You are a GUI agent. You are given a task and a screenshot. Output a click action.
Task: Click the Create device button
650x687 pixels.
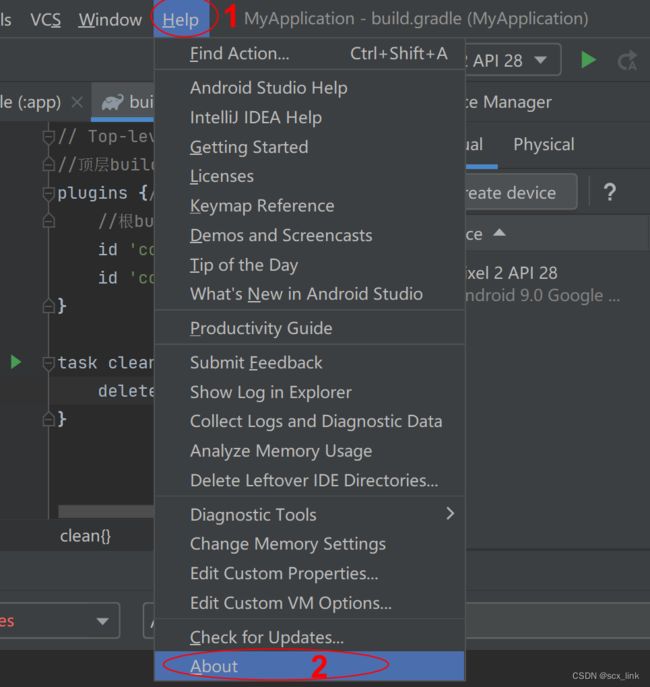521,192
